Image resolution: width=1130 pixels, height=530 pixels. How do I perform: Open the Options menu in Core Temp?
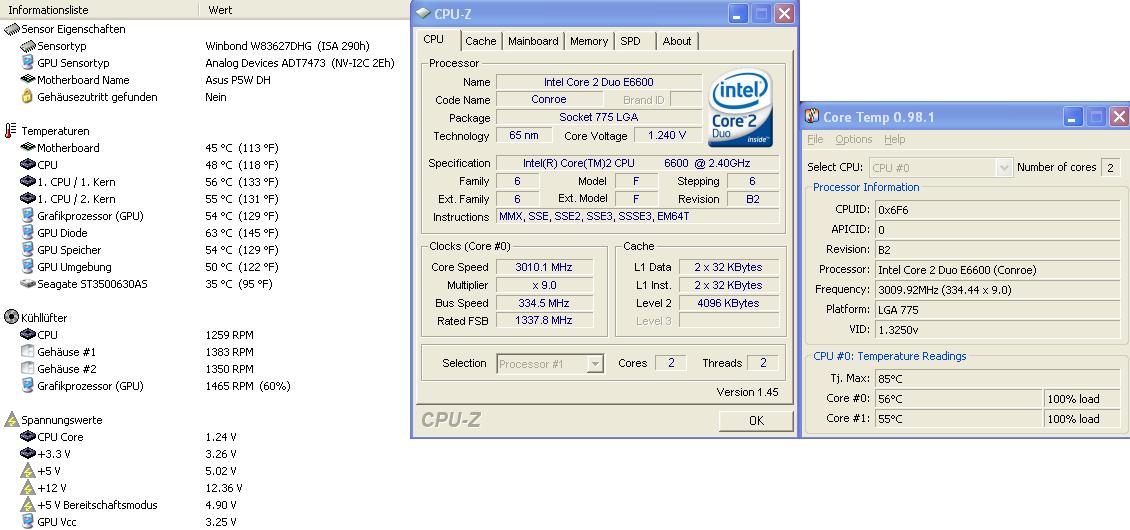click(854, 139)
